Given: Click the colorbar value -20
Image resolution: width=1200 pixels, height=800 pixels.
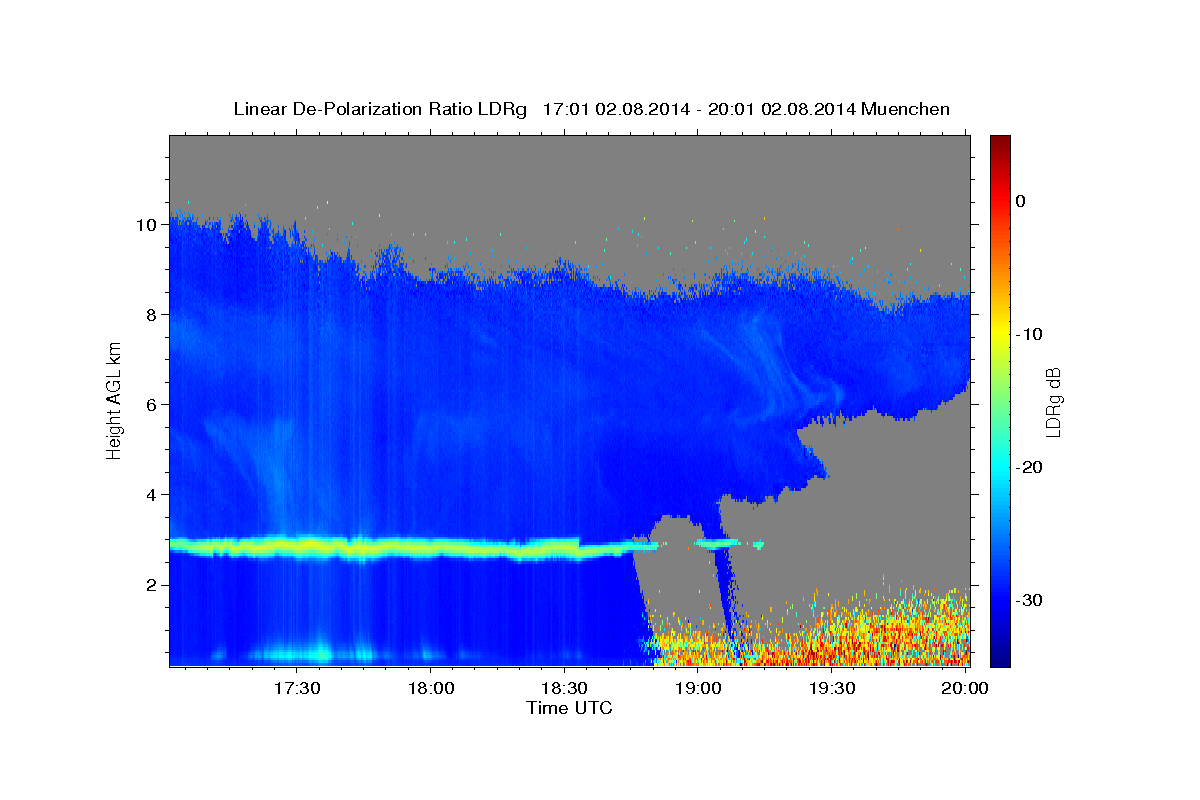Looking at the screenshot, I should [1029, 467].
